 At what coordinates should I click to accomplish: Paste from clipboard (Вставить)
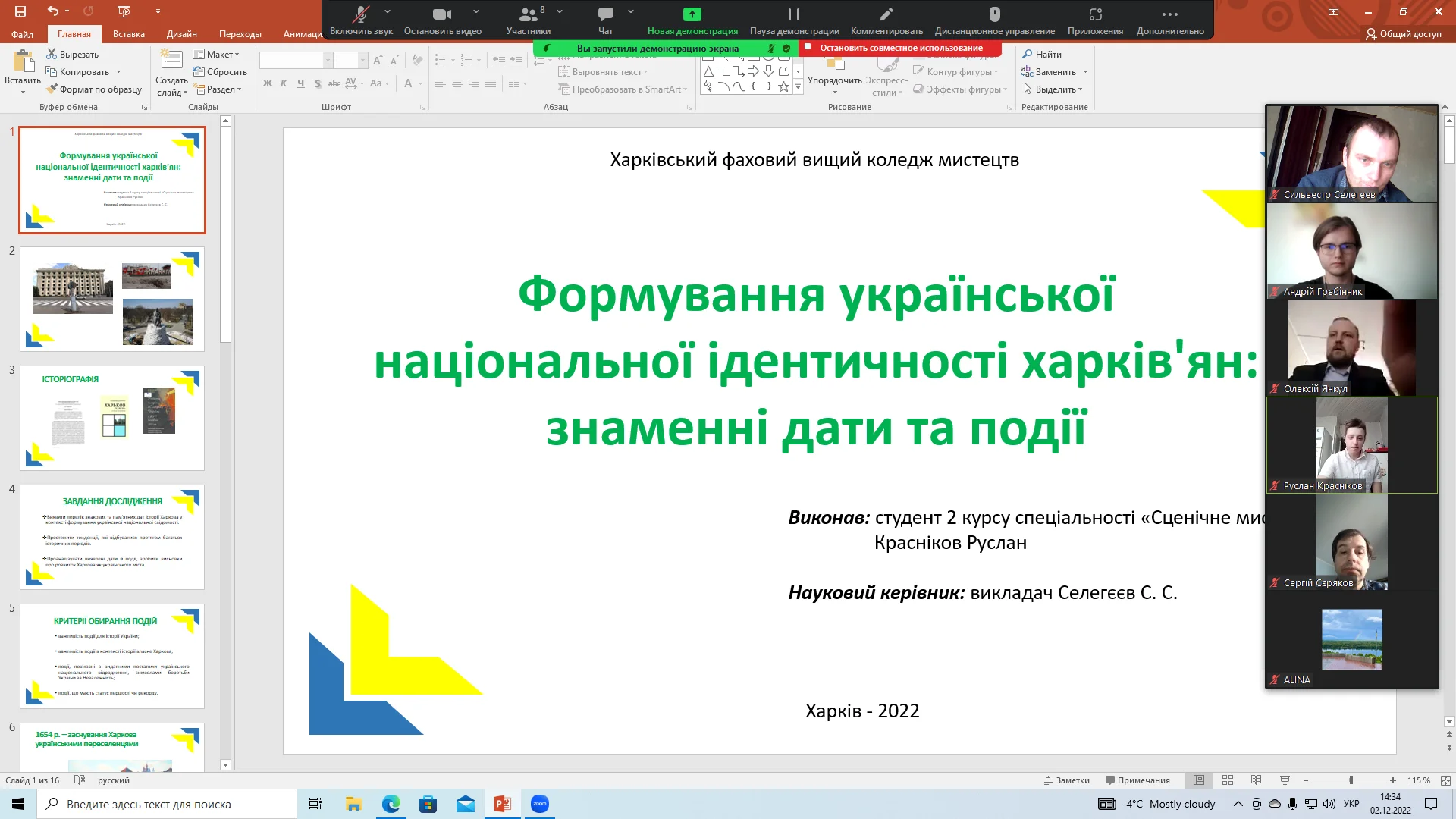click(23, 71)
